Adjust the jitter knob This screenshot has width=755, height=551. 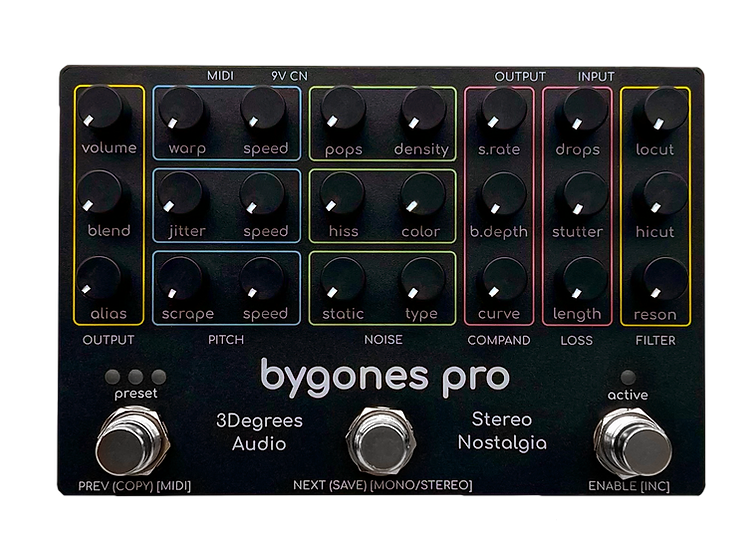point(180,193)
